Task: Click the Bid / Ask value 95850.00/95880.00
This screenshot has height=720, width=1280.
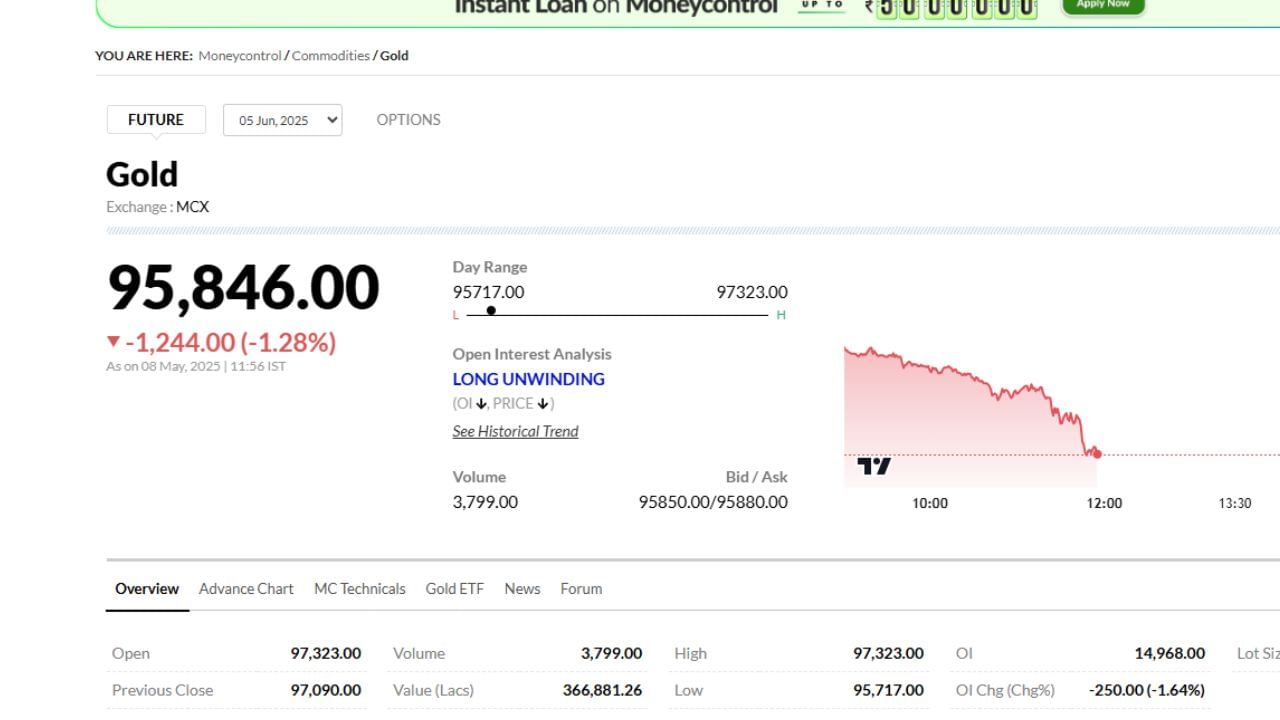Action: [x=713, y=502]
